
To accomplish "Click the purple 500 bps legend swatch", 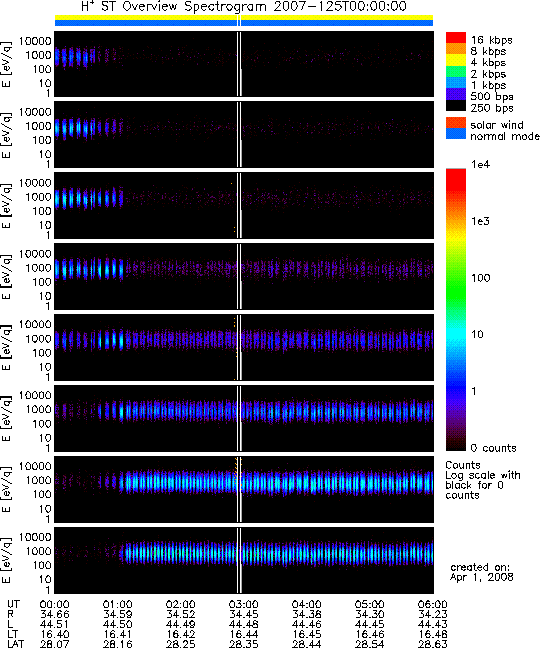I will 456,94.
